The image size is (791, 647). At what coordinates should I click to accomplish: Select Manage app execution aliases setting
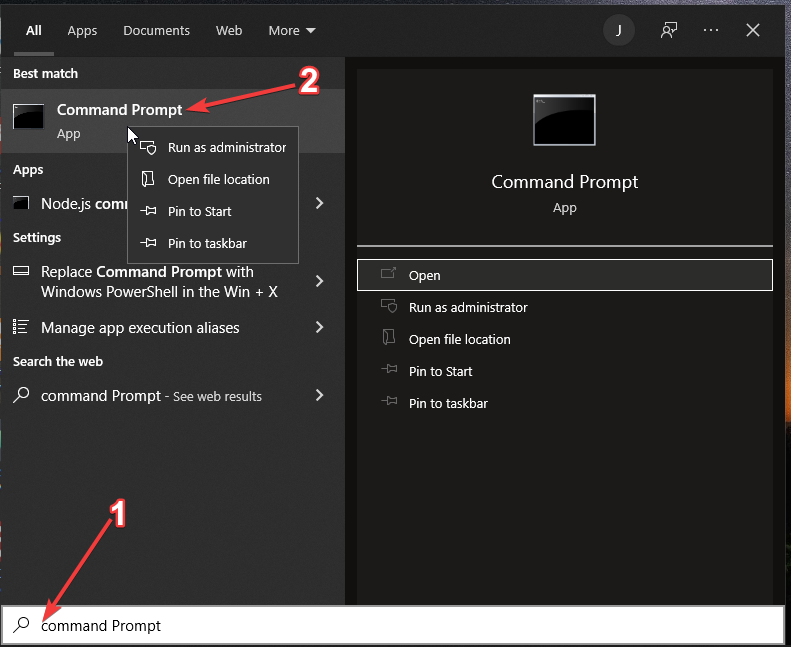[173, 327]
